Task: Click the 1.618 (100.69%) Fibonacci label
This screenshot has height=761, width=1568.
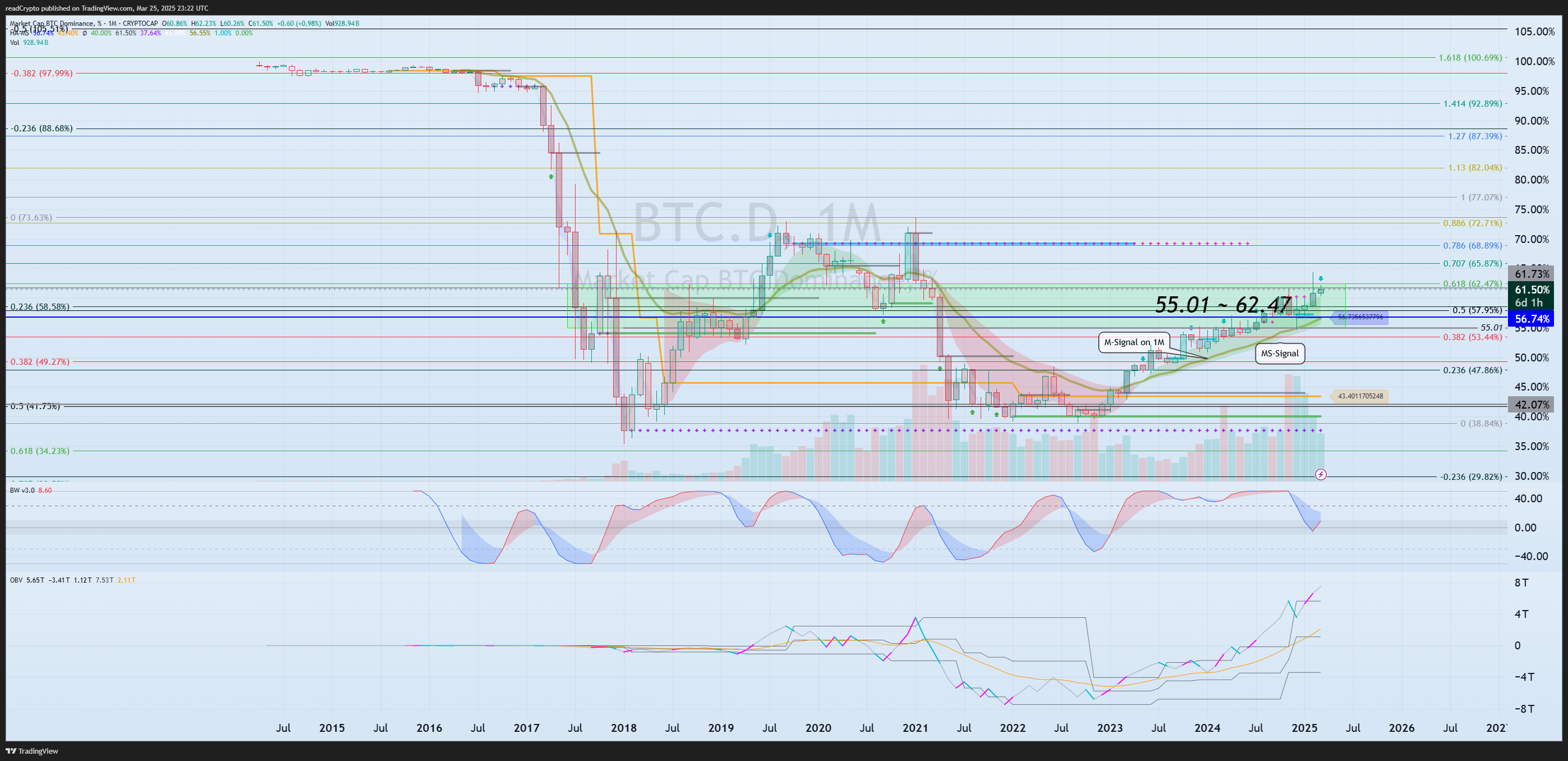Action: pos(1470,58)
